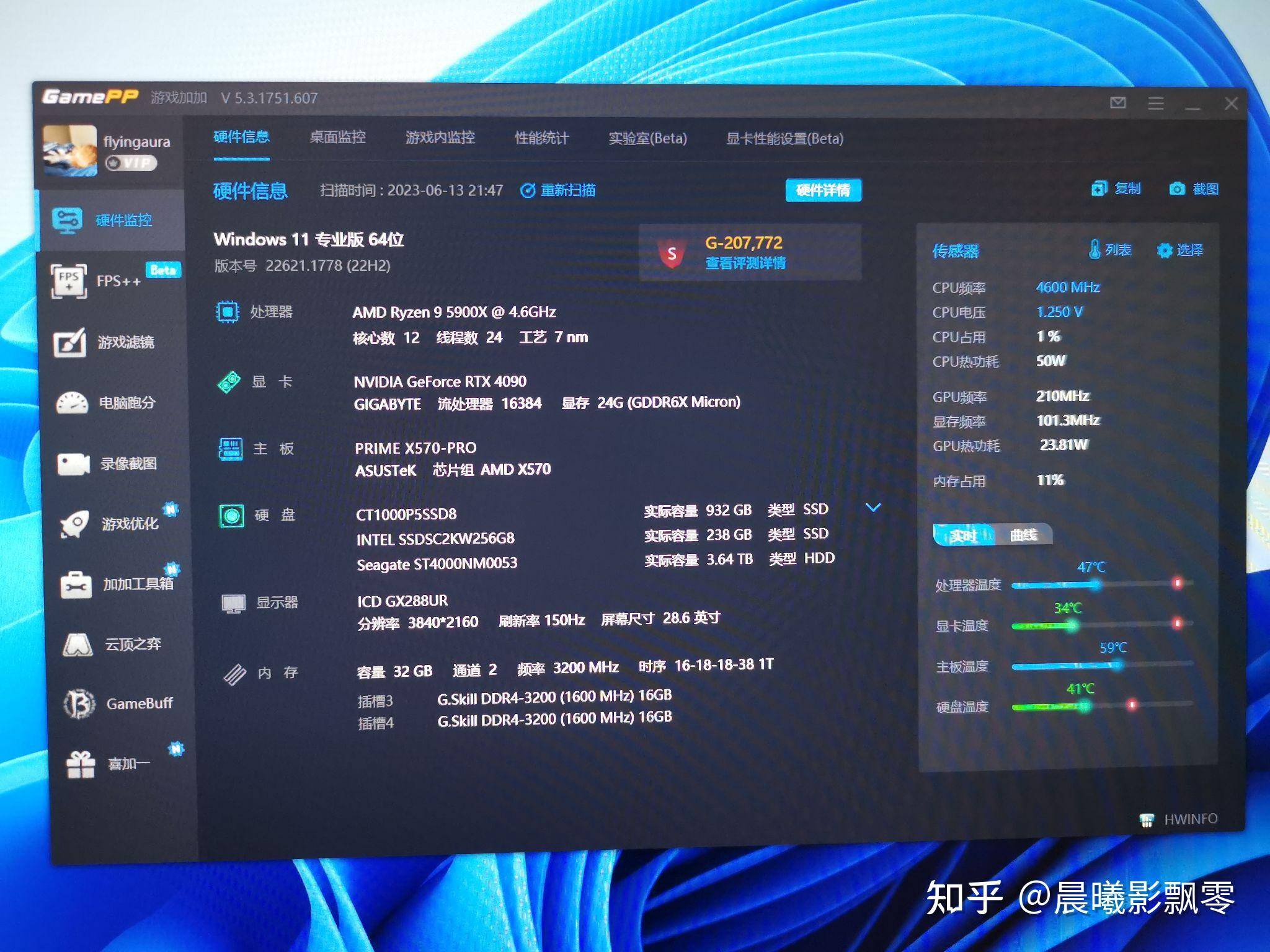Click the monitor 显示器 icon

pyautogui.click(x=234, y=603)
